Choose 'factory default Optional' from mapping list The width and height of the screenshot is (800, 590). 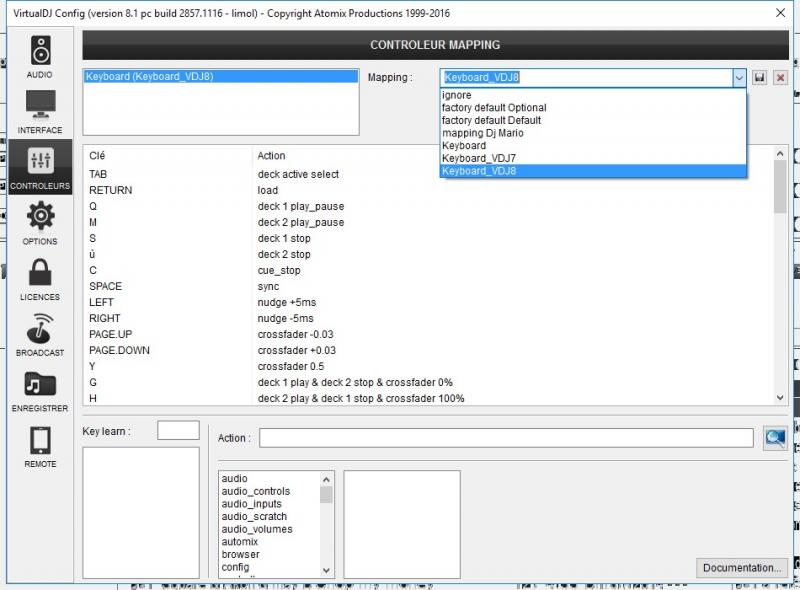[494, 108]
